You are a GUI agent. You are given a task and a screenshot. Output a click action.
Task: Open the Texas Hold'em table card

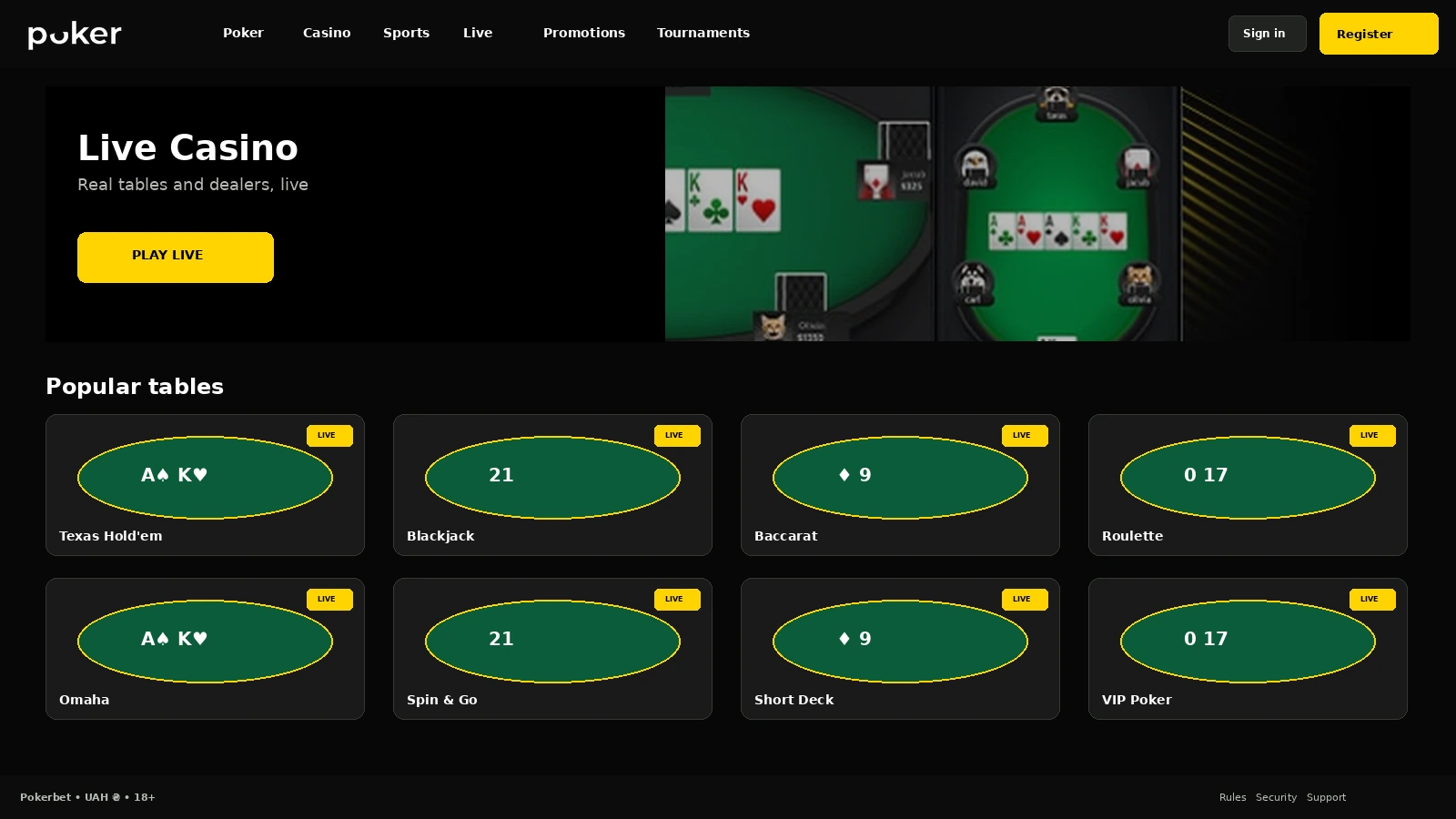click(x=205, y=485)
